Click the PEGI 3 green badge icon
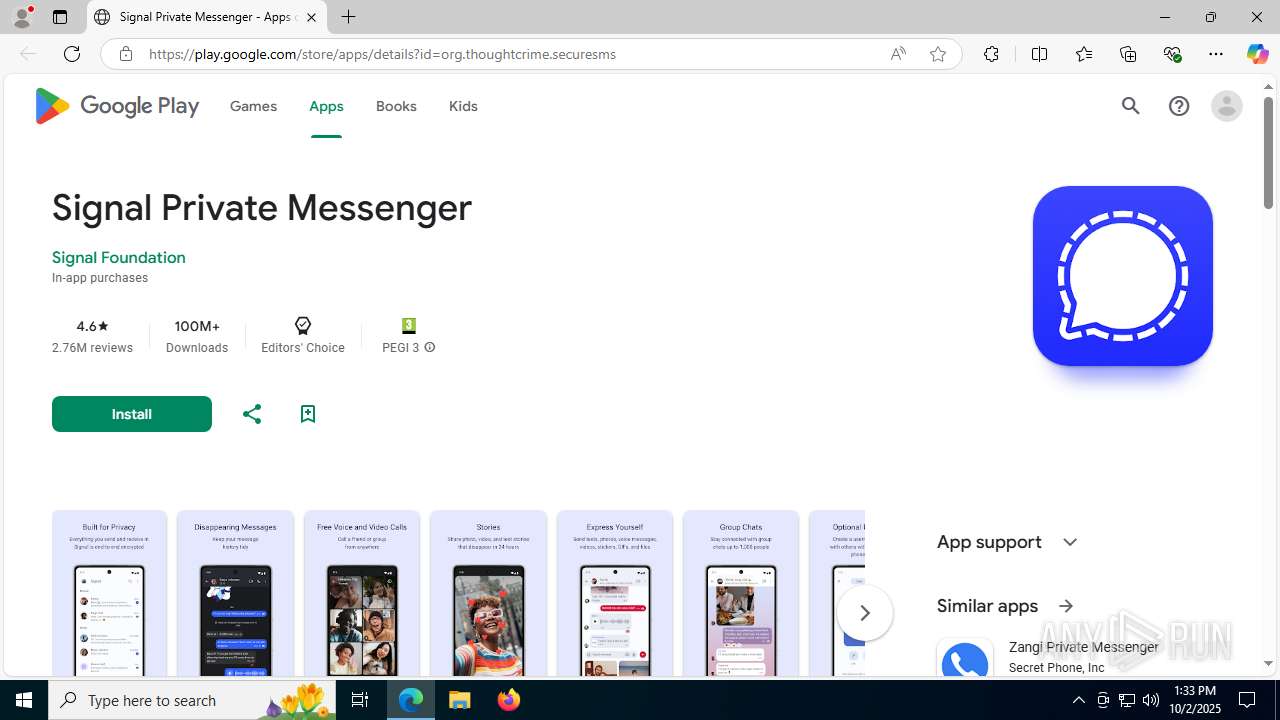The height and width of the screenshot is (720, 1280). click(408, 326)
